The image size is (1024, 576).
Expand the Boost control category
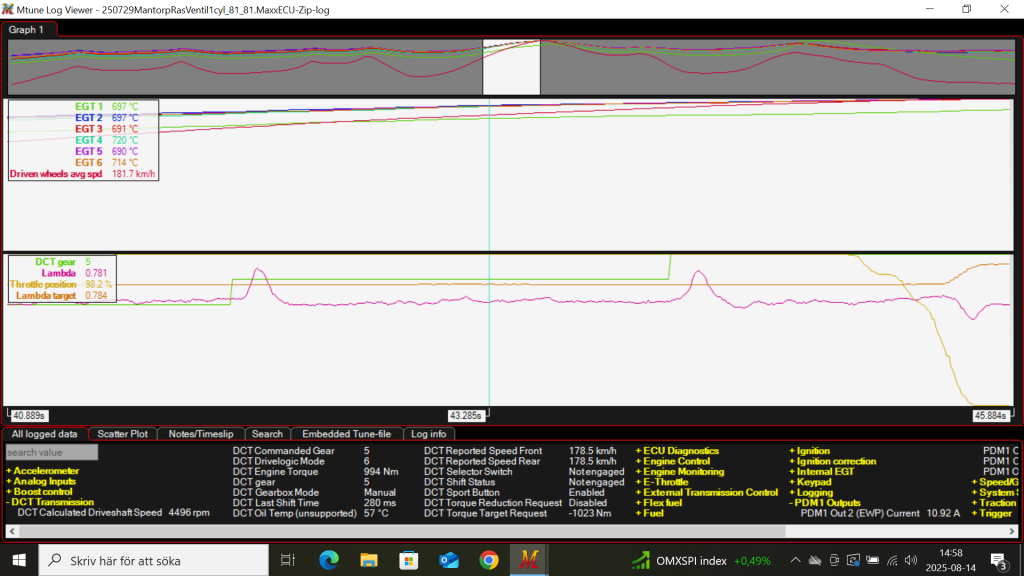click(x=39, y=492)
